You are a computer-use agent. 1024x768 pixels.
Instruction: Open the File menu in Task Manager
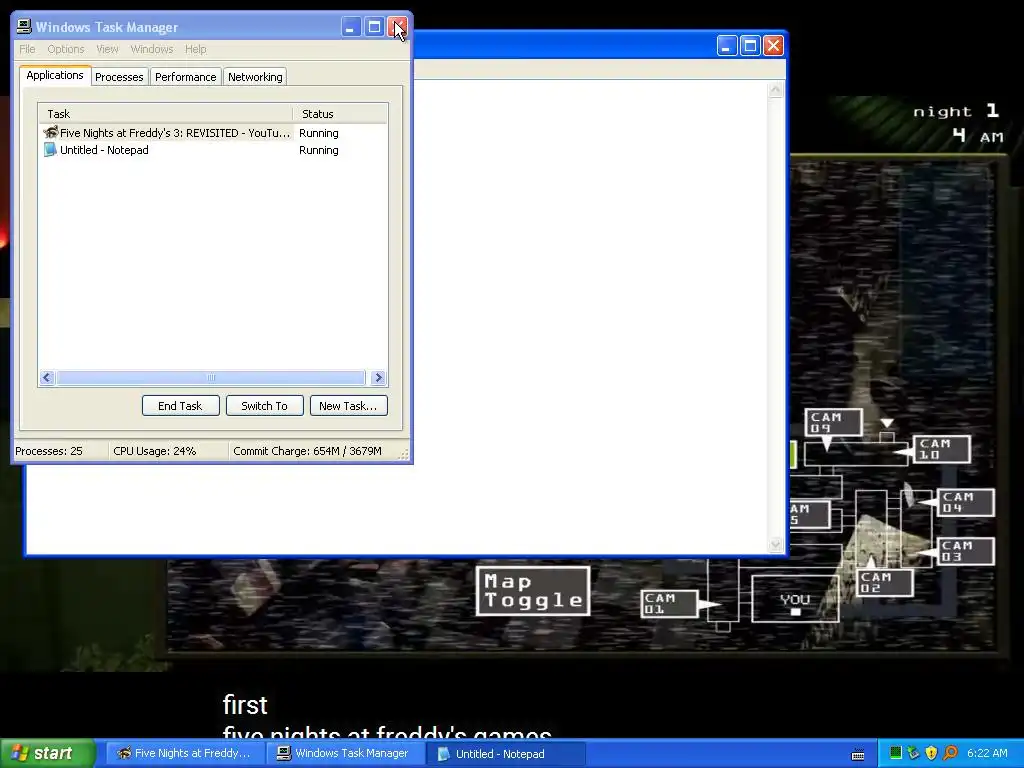[x=27, y=49]
